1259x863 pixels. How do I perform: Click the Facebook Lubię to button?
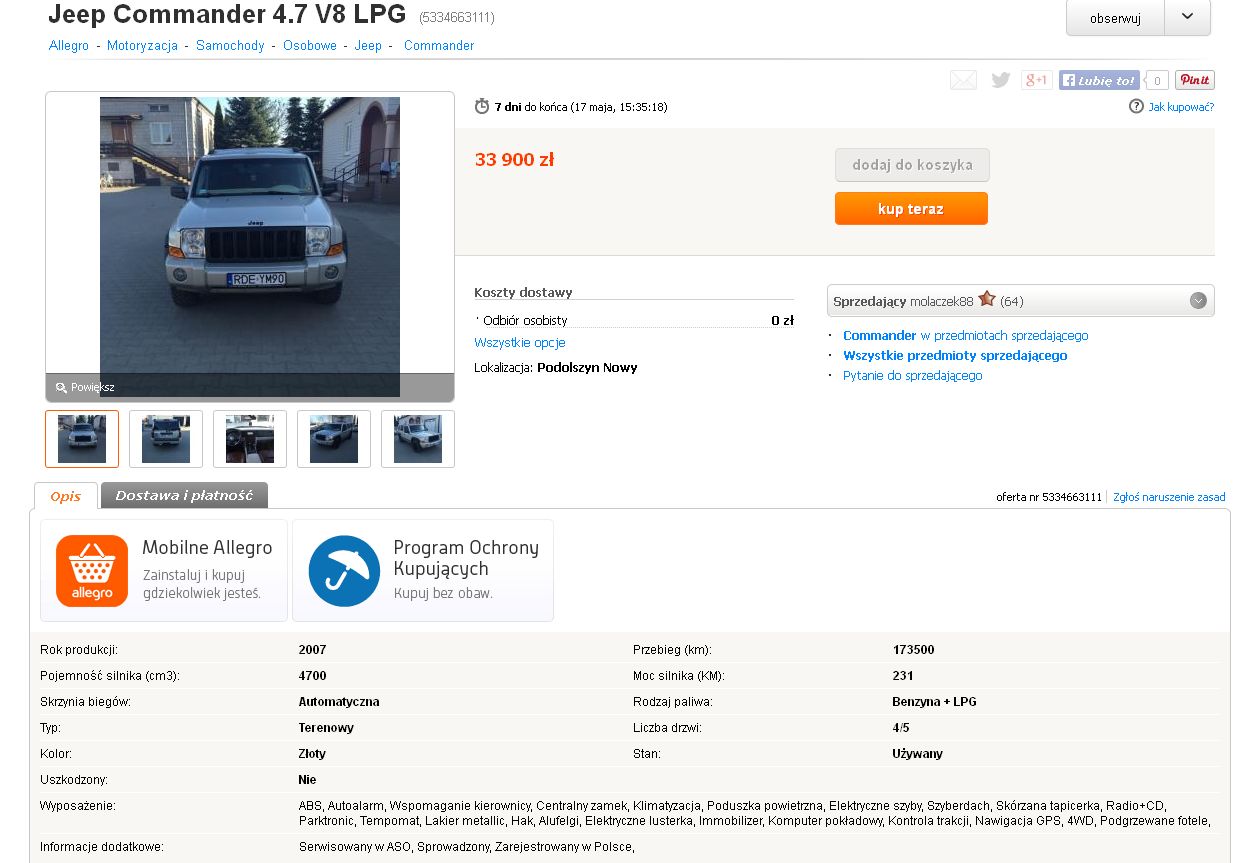[1099, 80]
